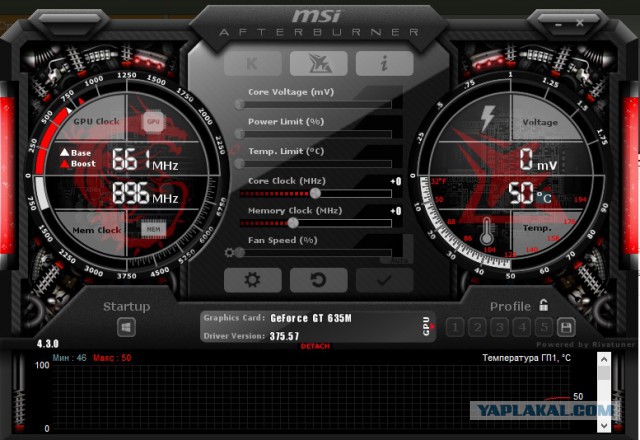Select profile slot 2
This screenshot has width=640, height=440.
click(478, 327)
